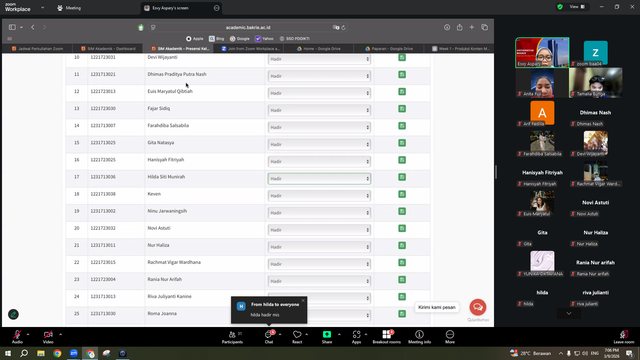Click the student ID 1231713036
Viewport: 640px width, 360px height.
[103, 177]
